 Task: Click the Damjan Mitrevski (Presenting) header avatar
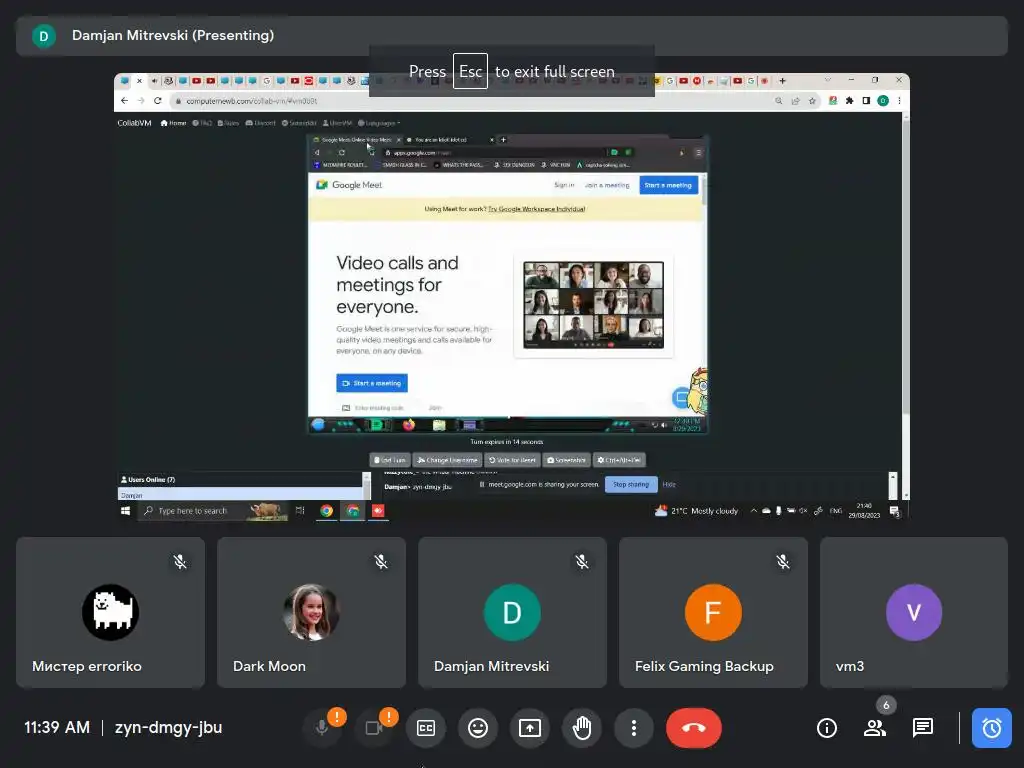point(44,36)
